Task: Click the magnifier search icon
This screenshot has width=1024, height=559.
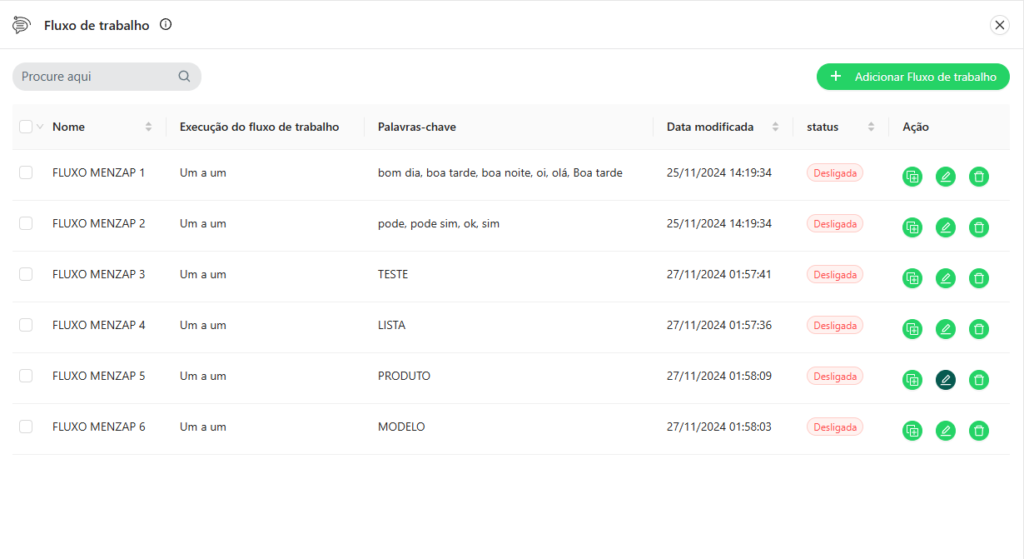Action: pyautogui.click(x=184, y=76)
